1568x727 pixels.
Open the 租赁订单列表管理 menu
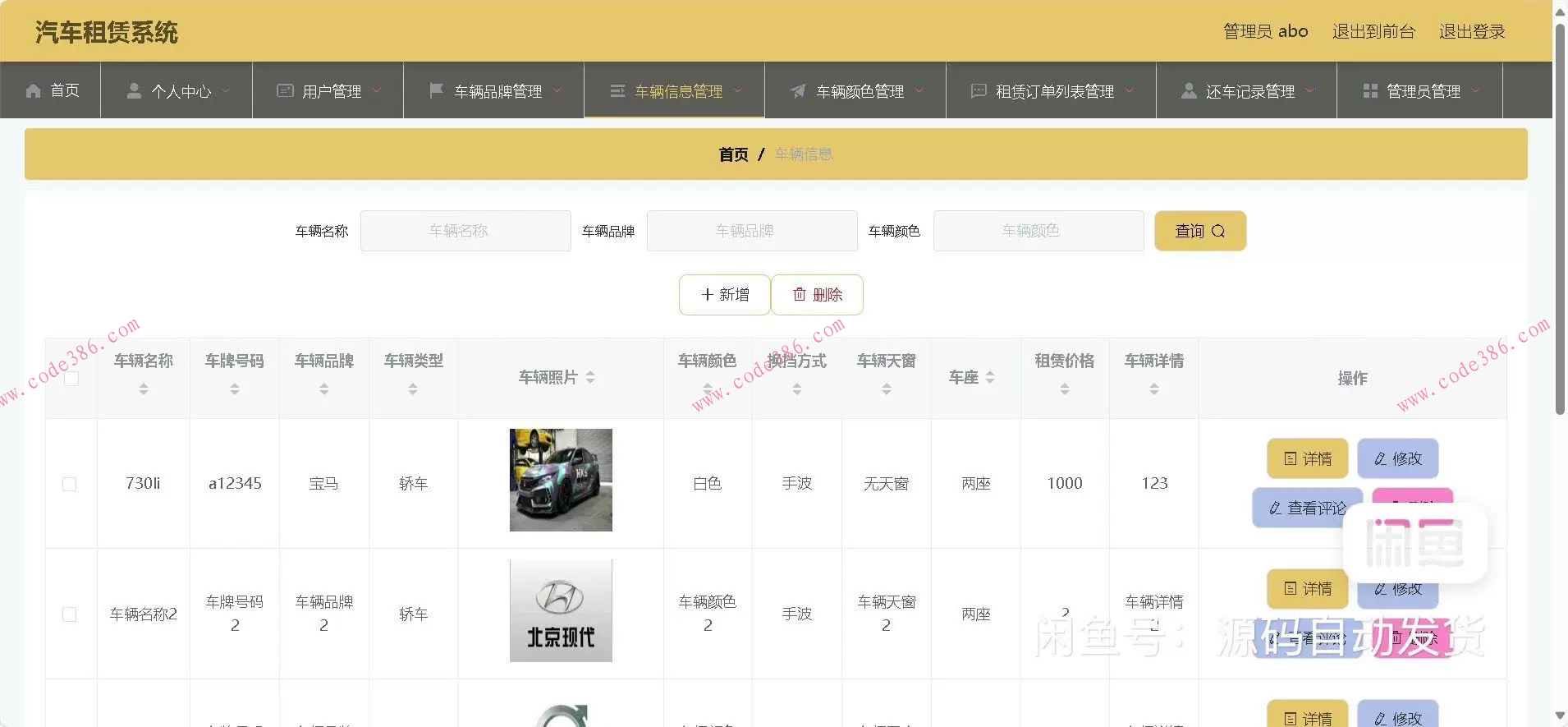click(x=1052, y=90)
